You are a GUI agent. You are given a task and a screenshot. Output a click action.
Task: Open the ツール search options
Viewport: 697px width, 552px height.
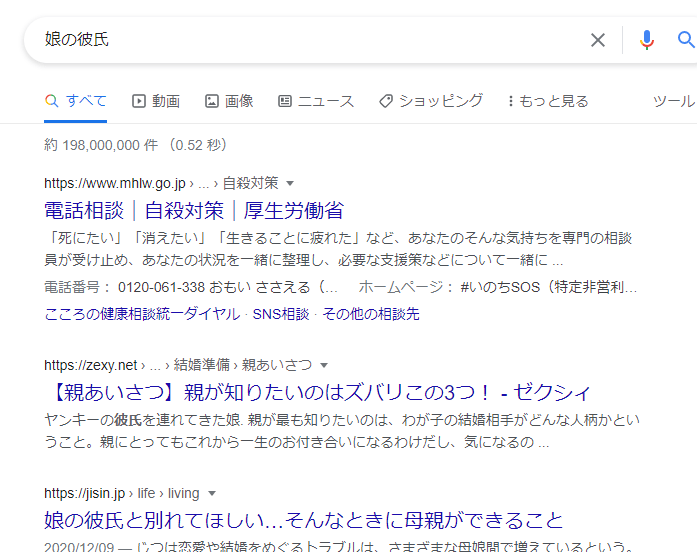click(674, 101)
